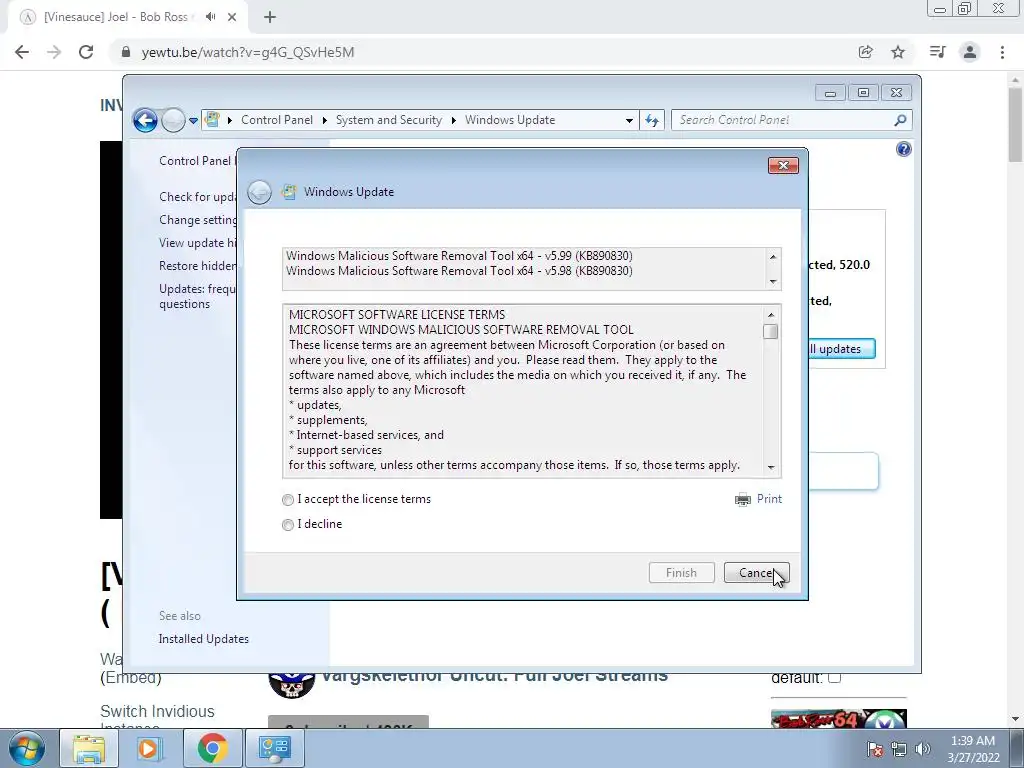
Task: Mute tab via speaker icon on tab
Action: click(x=210, y=17)
